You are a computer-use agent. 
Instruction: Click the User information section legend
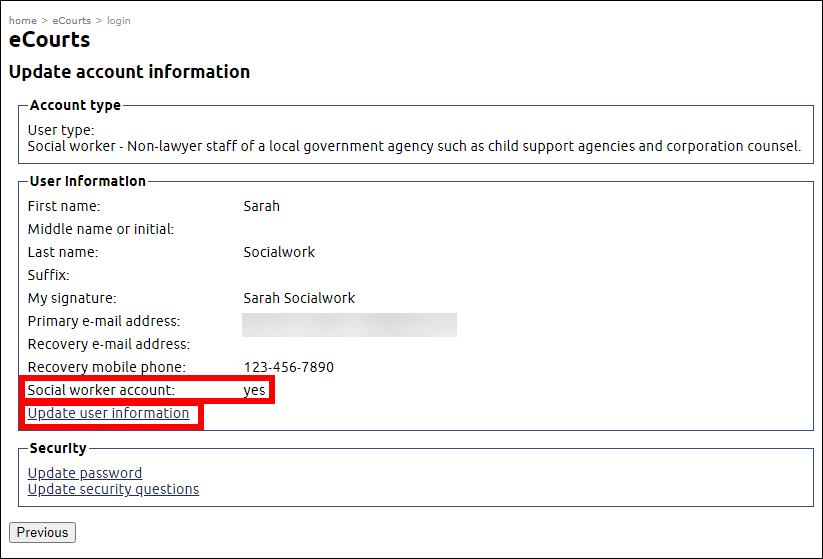click(x=88, y=181)
